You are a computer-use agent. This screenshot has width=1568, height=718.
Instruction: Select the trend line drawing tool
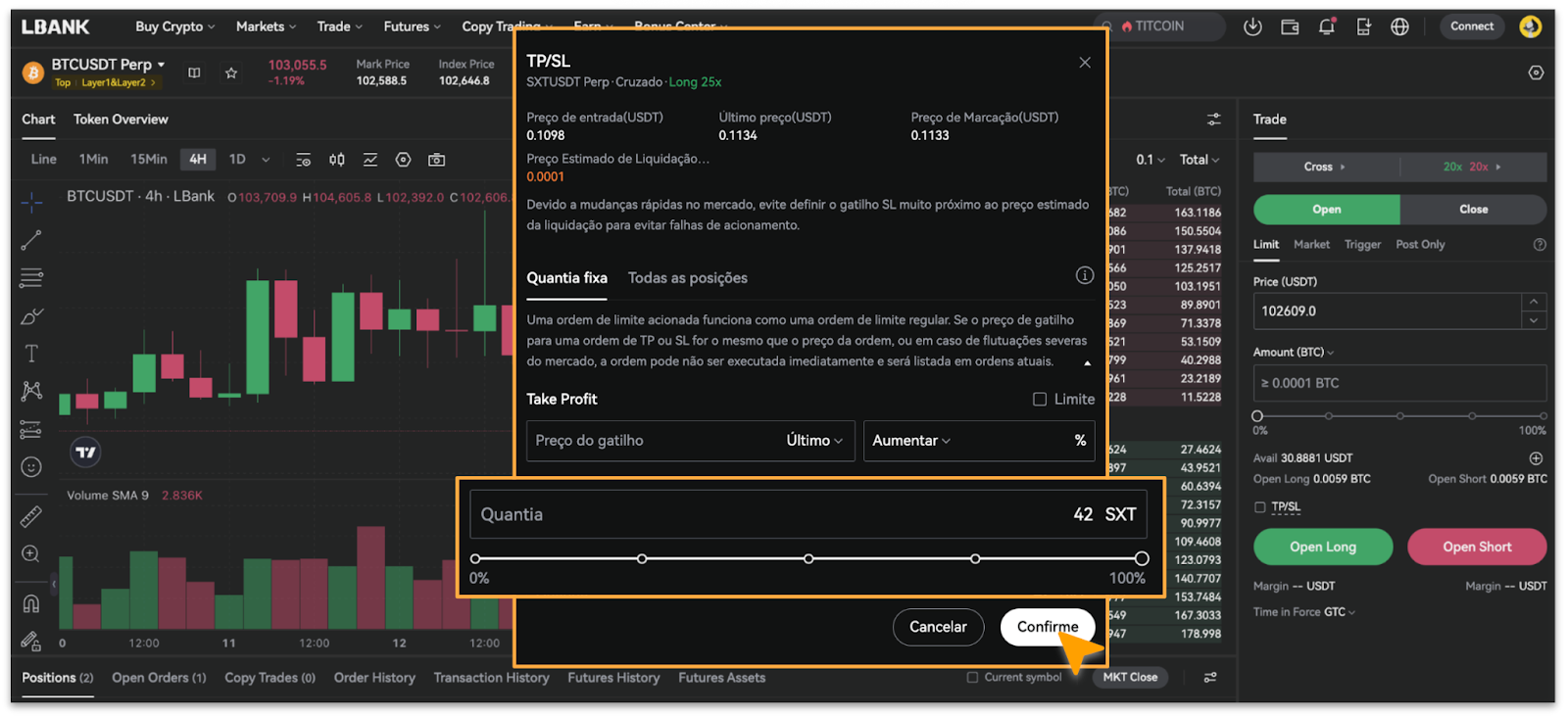pos(31,240)
